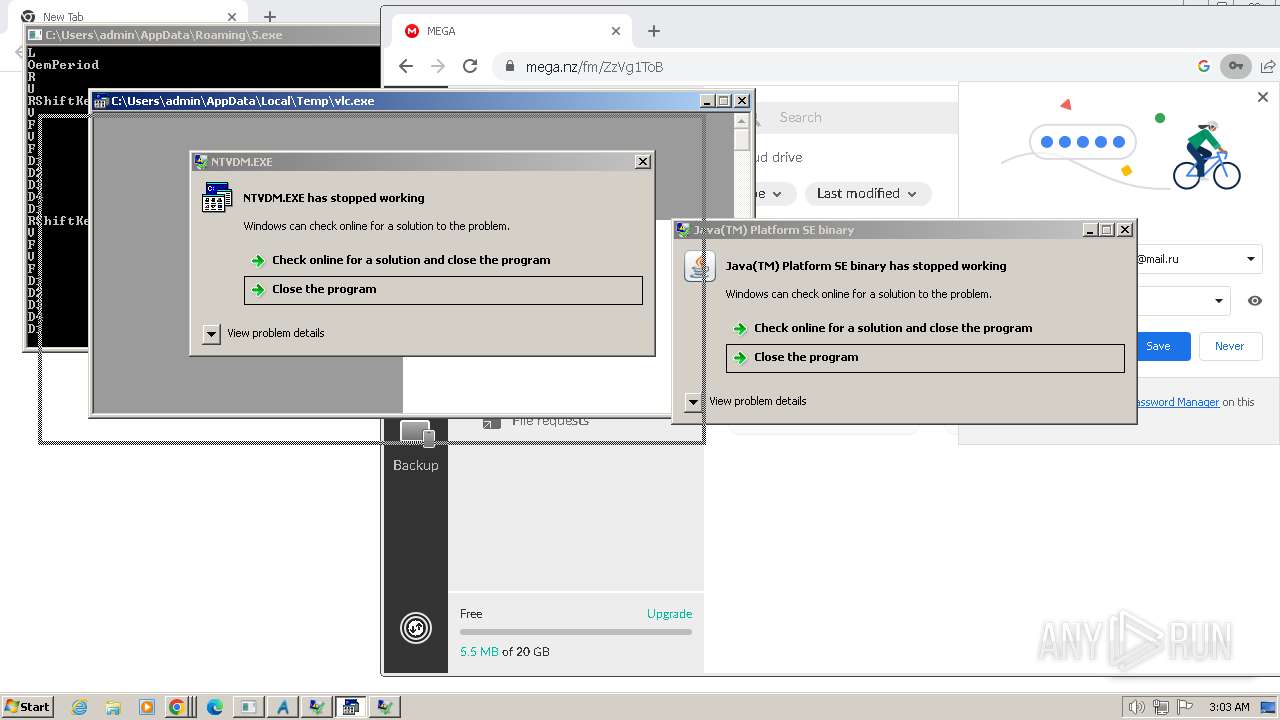Click the Upgrade link in MEGA storage
This screenshot has height=720, width=1280.
pos(669,614)
